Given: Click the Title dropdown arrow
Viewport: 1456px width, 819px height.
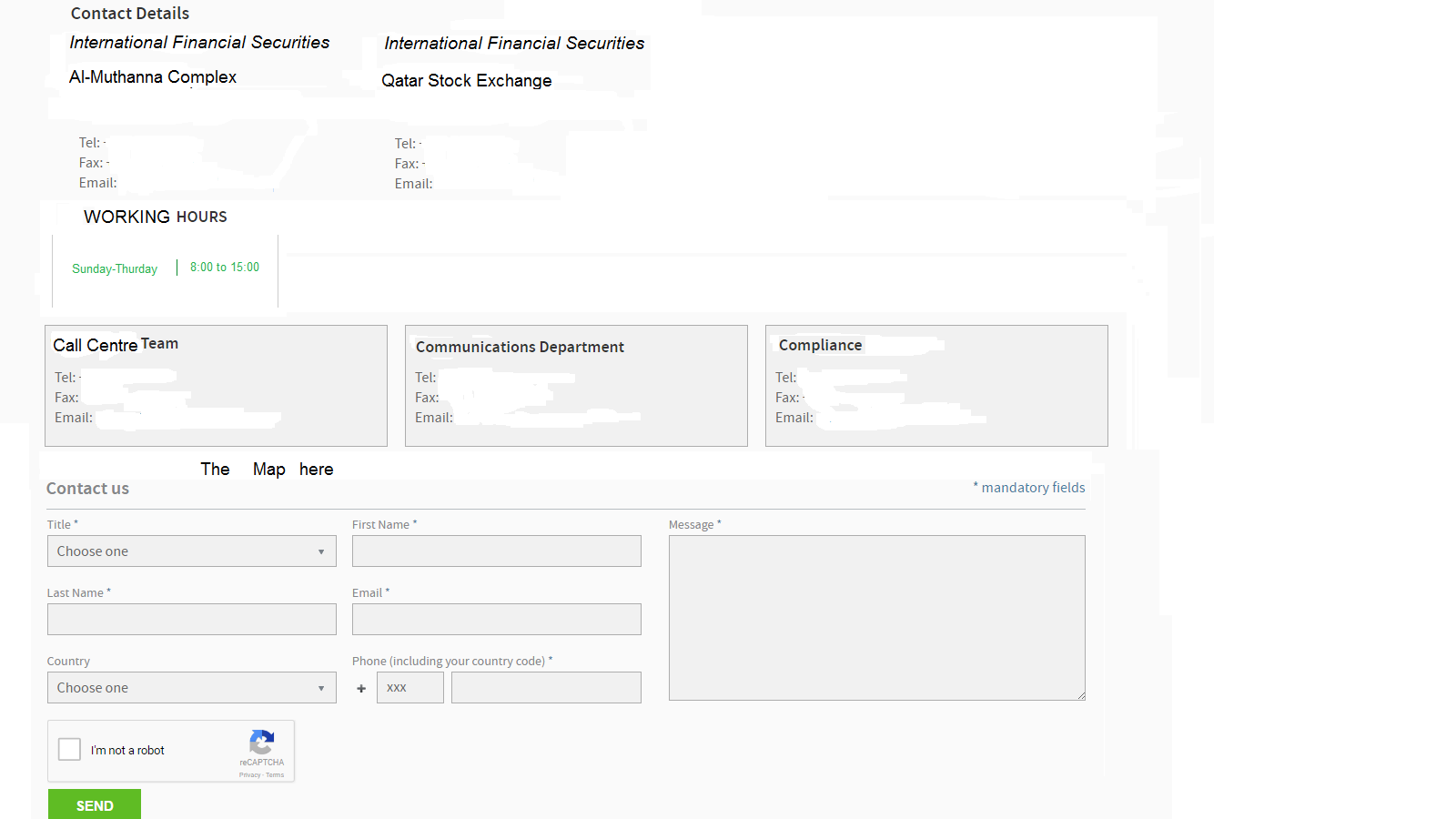Looking at the screenshot, I should [x=321, y=552].
